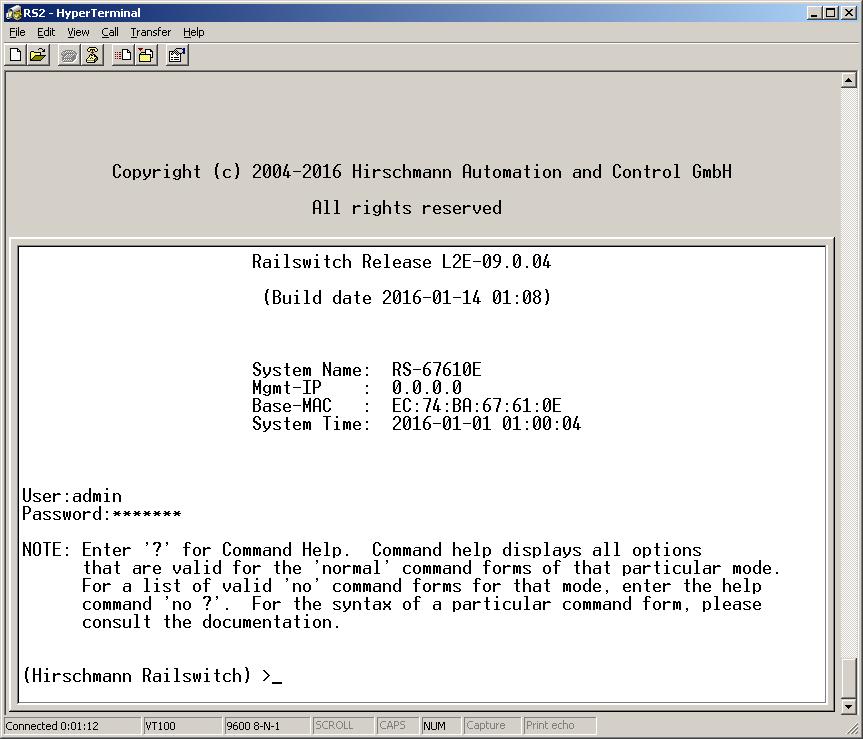Click the scrollbar up arrow
863x739 pixels.
[848, 81]
